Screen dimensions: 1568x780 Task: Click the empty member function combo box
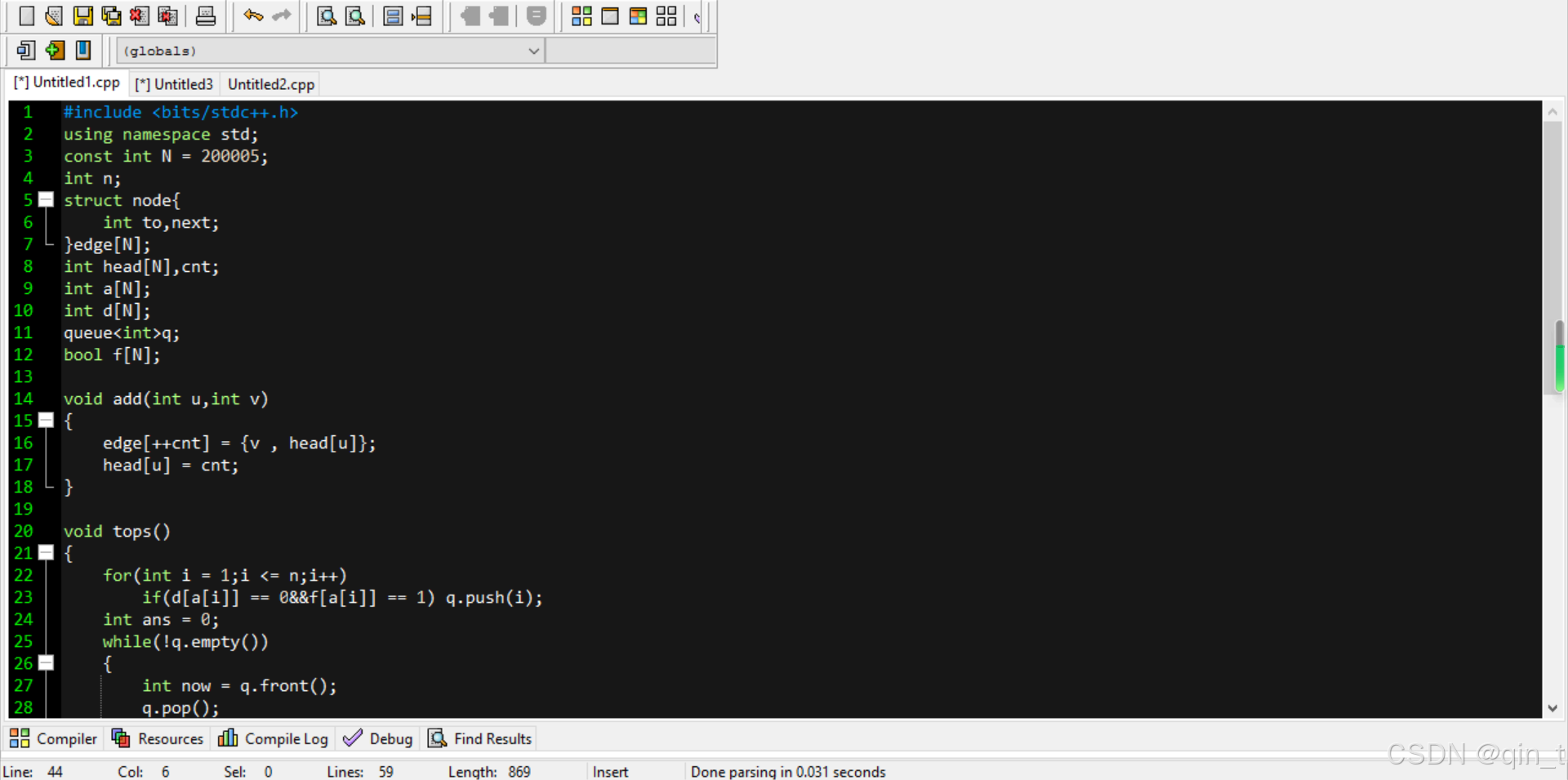[631, 51]
